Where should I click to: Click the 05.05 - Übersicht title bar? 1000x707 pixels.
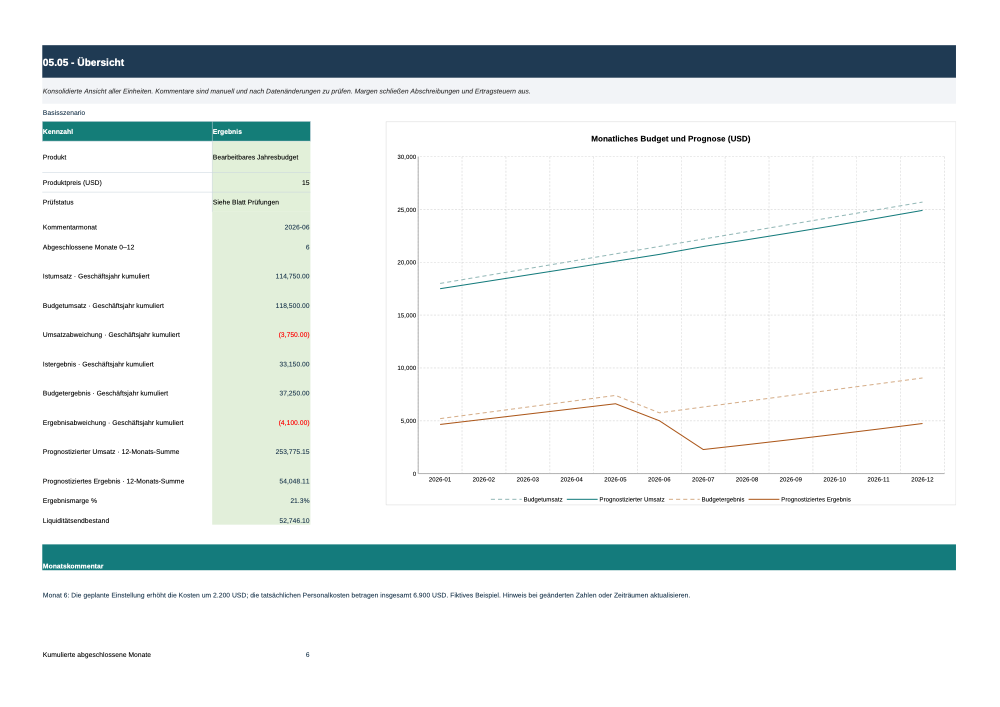tap(499, 62)
